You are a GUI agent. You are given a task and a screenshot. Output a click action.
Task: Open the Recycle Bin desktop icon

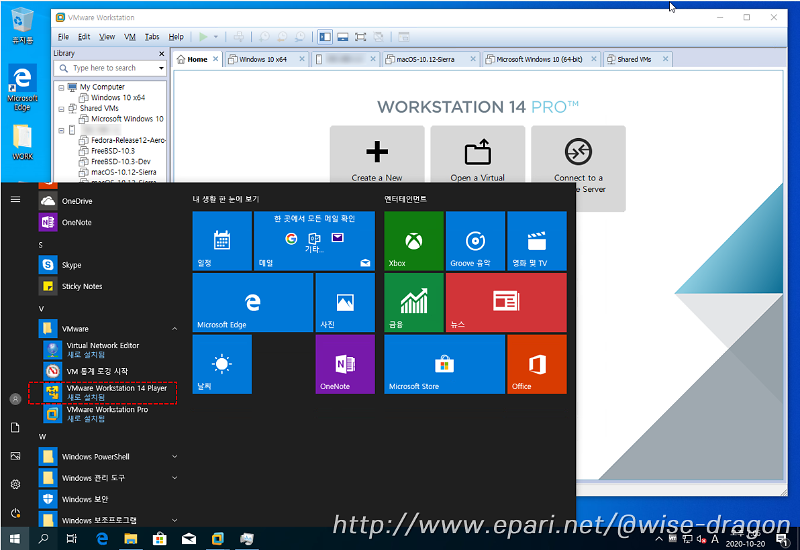pyautogui.click(x=22, y=26)
